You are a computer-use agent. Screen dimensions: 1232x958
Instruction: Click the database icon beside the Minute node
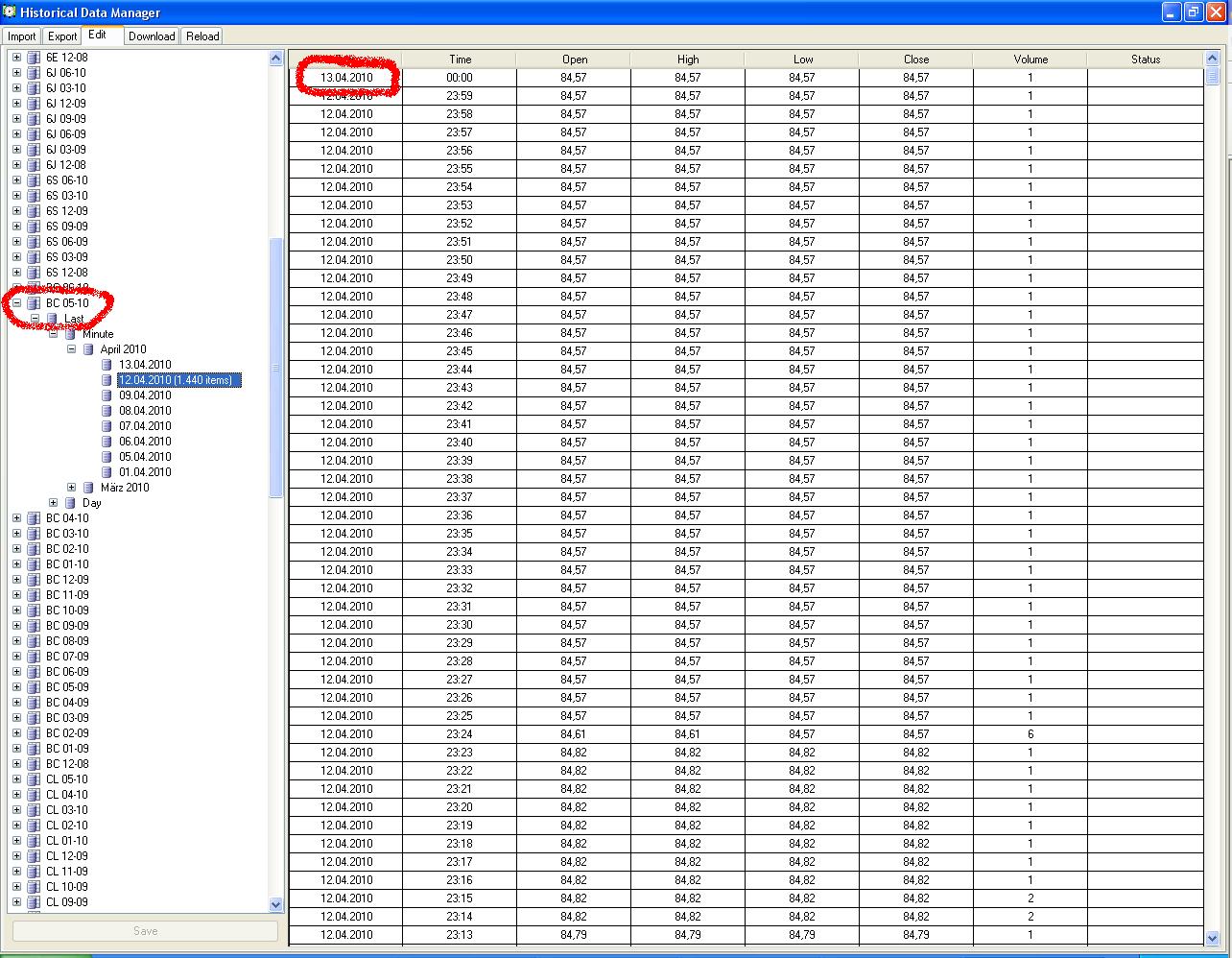(x=70, y=334)
